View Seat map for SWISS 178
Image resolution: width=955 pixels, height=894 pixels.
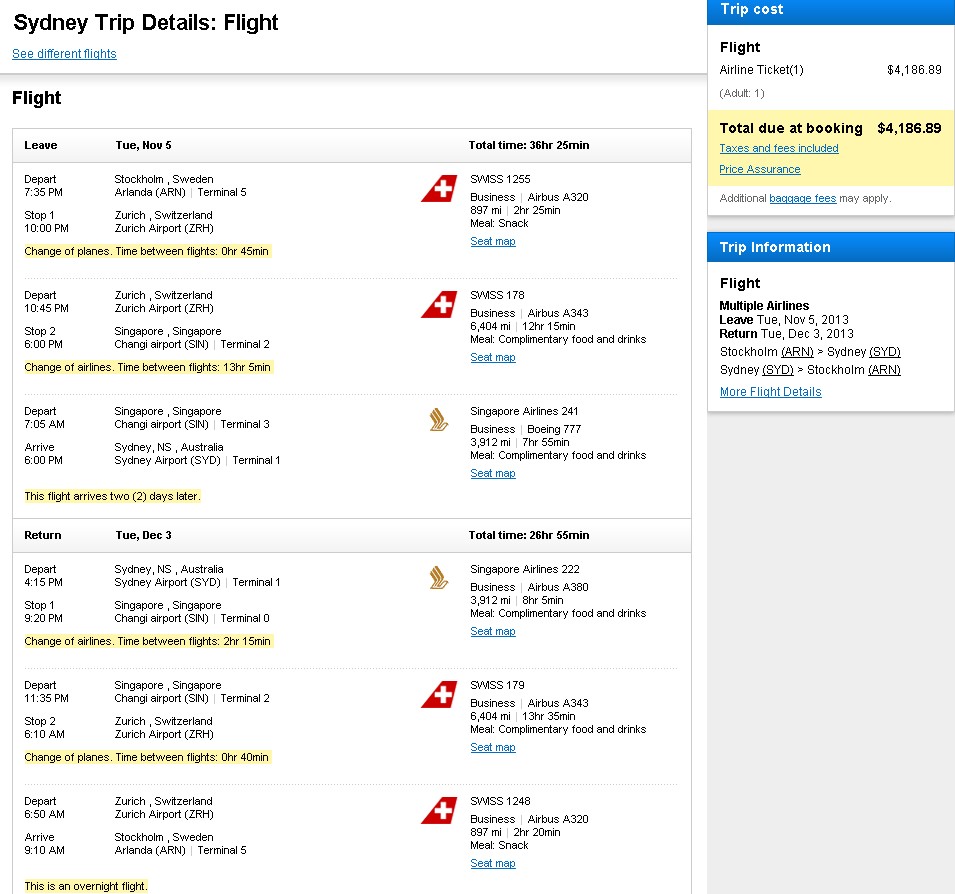[493, 357]
